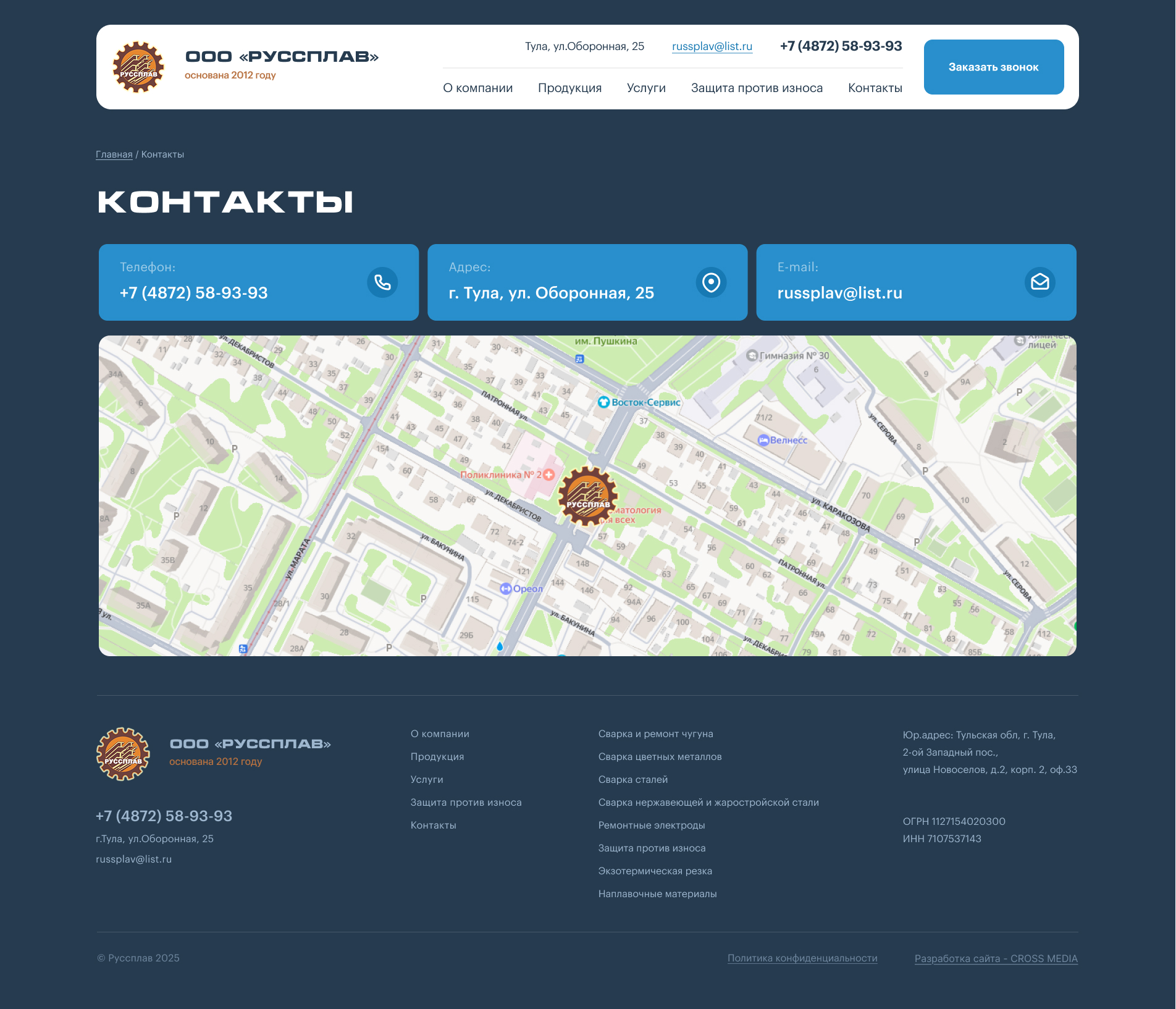Click Восток-Сервис marker on map
1176x1009 pixels.
(603, 402)
